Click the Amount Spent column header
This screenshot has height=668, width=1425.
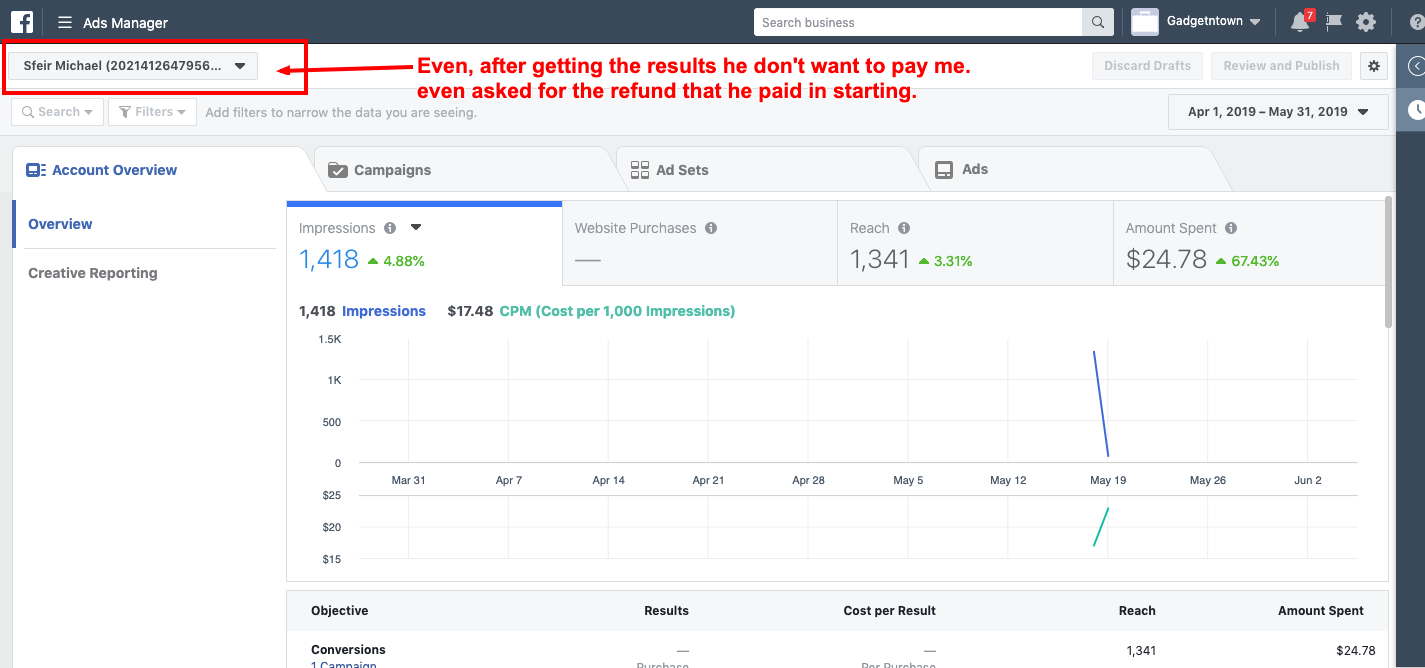[1320, 610]
